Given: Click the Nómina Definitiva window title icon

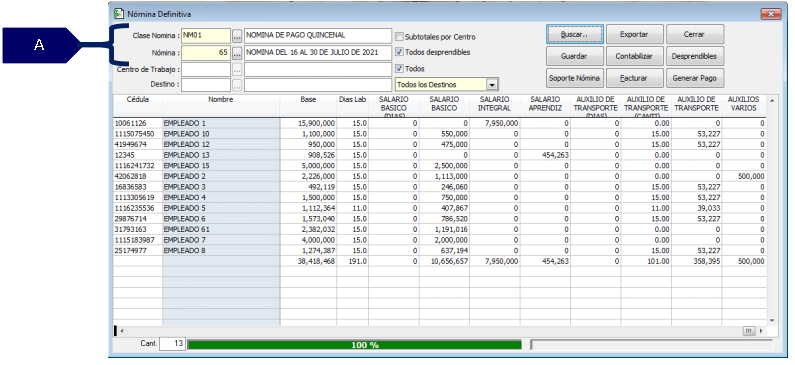Looking at the screenshot, I should 119,14.
